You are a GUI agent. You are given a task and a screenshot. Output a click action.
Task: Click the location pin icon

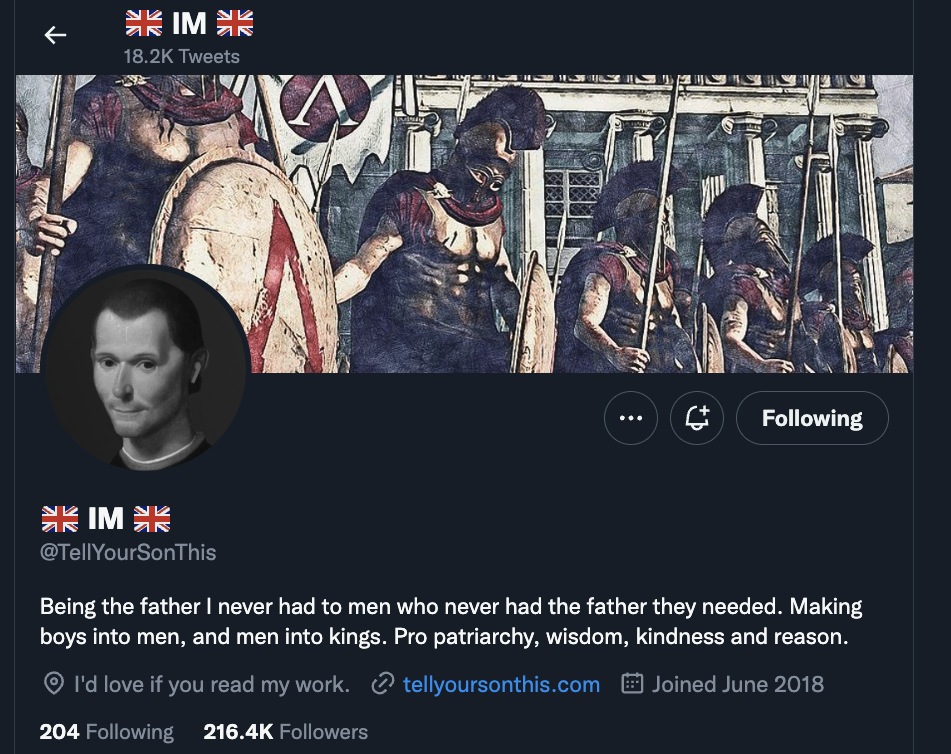[54, 685]
